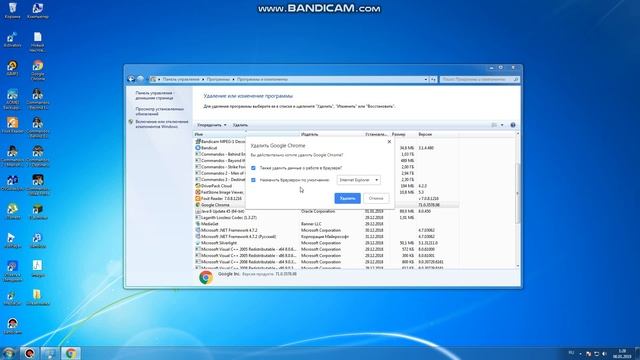Open the Упорядочить toolbar dropdown
Image resolution: width=640 pixels, height=360 pixels.
(211, 125)
